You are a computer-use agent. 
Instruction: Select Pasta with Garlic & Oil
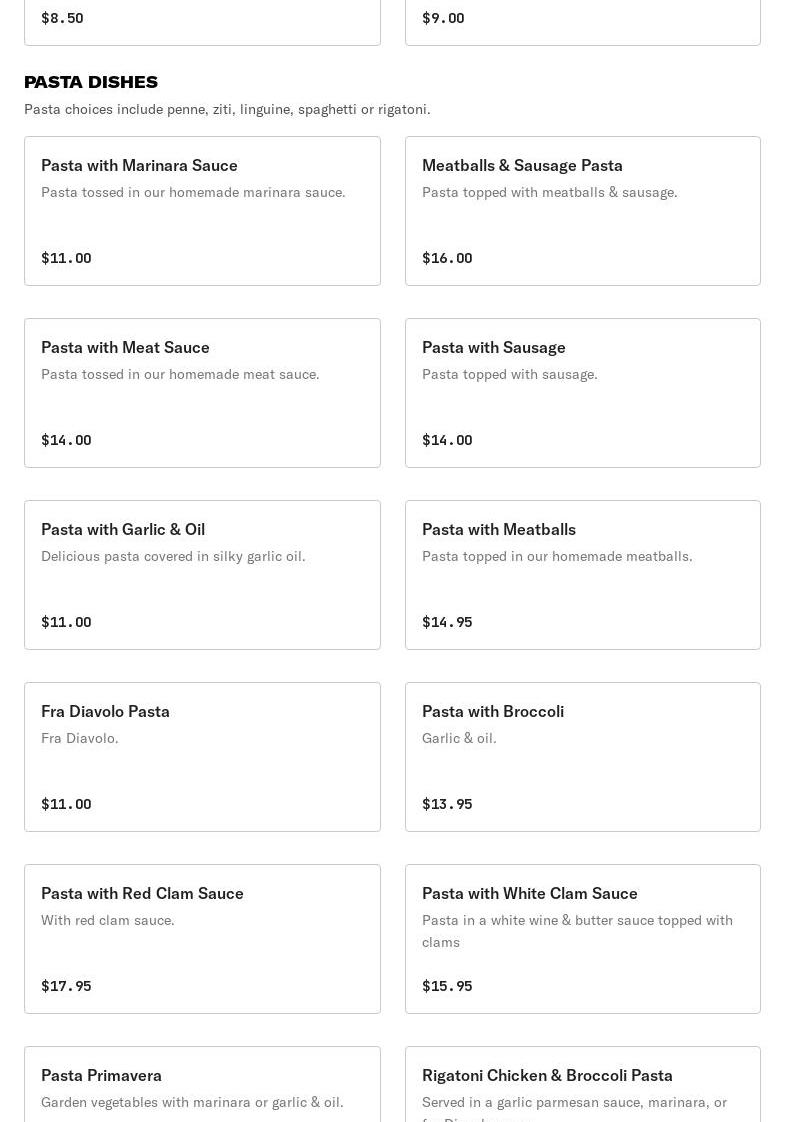tap(202, 575)
